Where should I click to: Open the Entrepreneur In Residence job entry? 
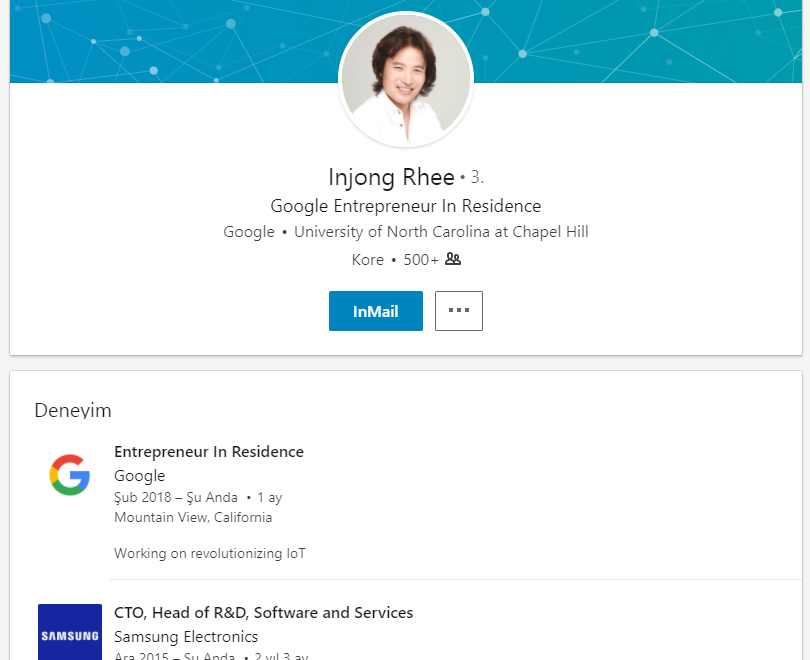[209, 452]
